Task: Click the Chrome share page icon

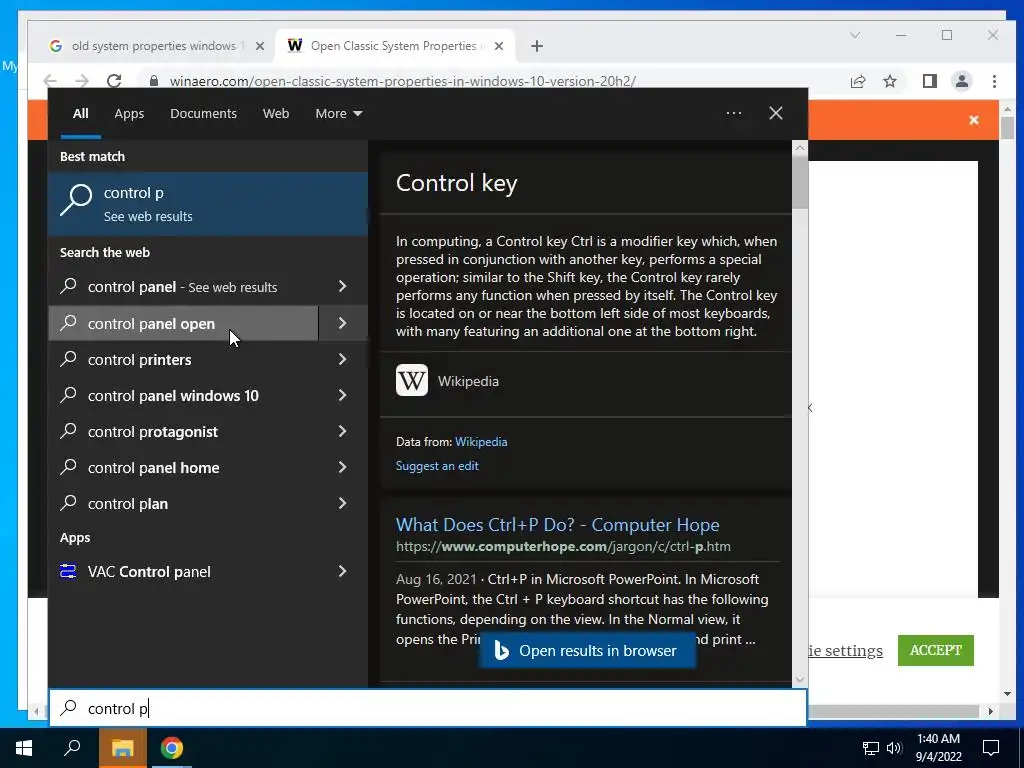Action: click(x=857, y=81)
